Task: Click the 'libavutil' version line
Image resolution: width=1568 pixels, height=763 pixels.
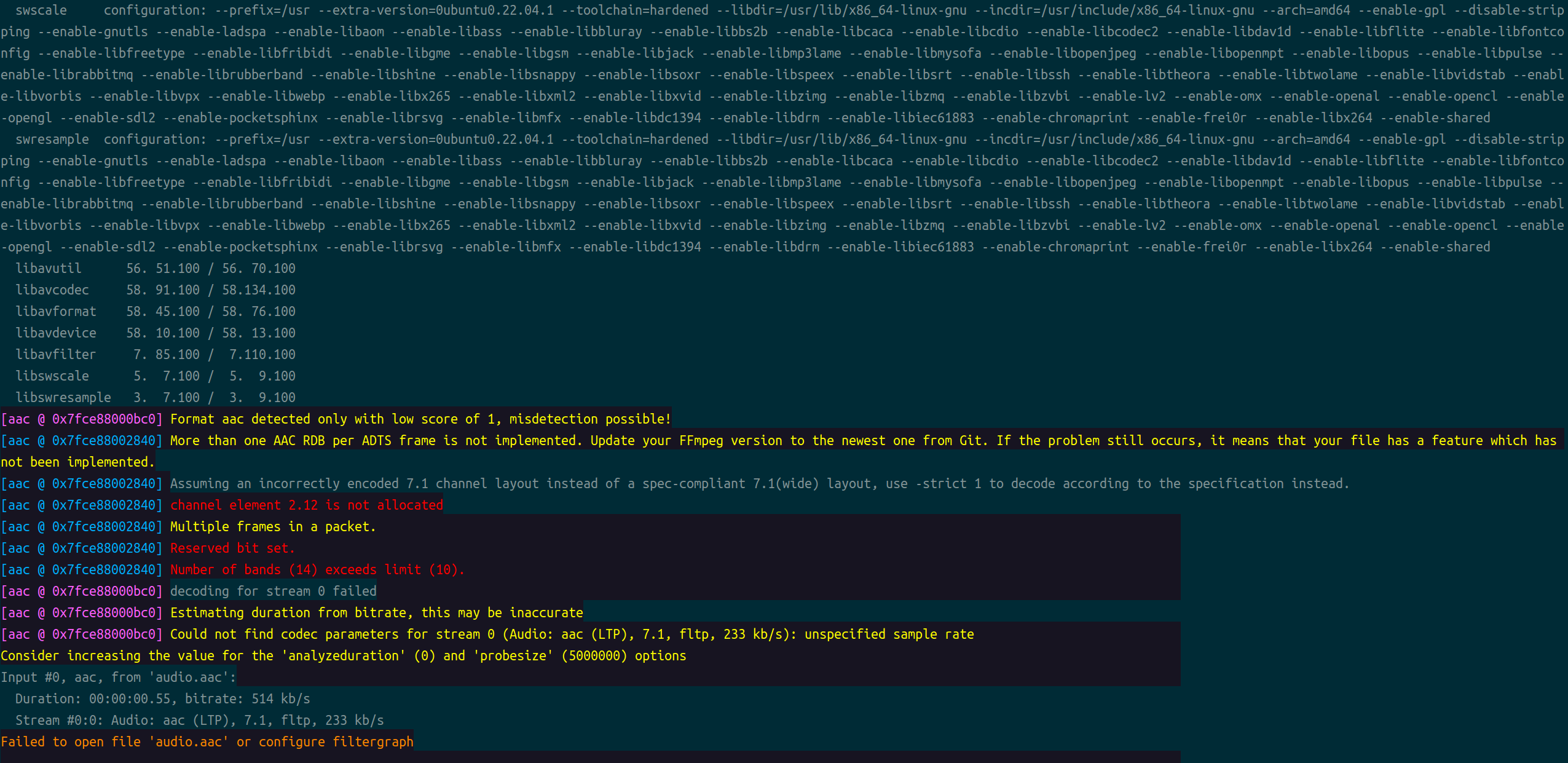Action: click(156, 269)
